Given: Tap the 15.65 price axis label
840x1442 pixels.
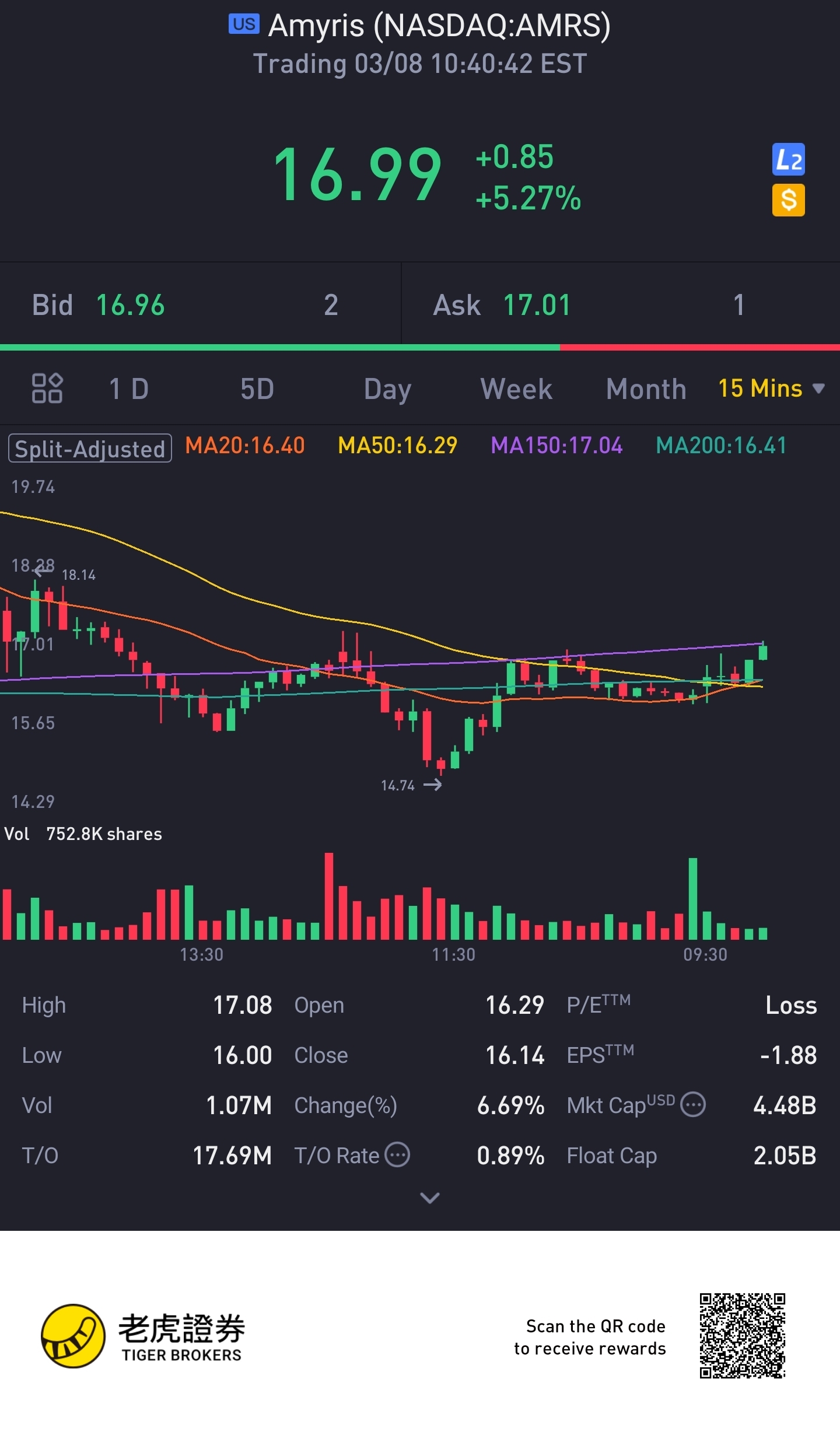Looking at the screenshot, I should (33, 723).
